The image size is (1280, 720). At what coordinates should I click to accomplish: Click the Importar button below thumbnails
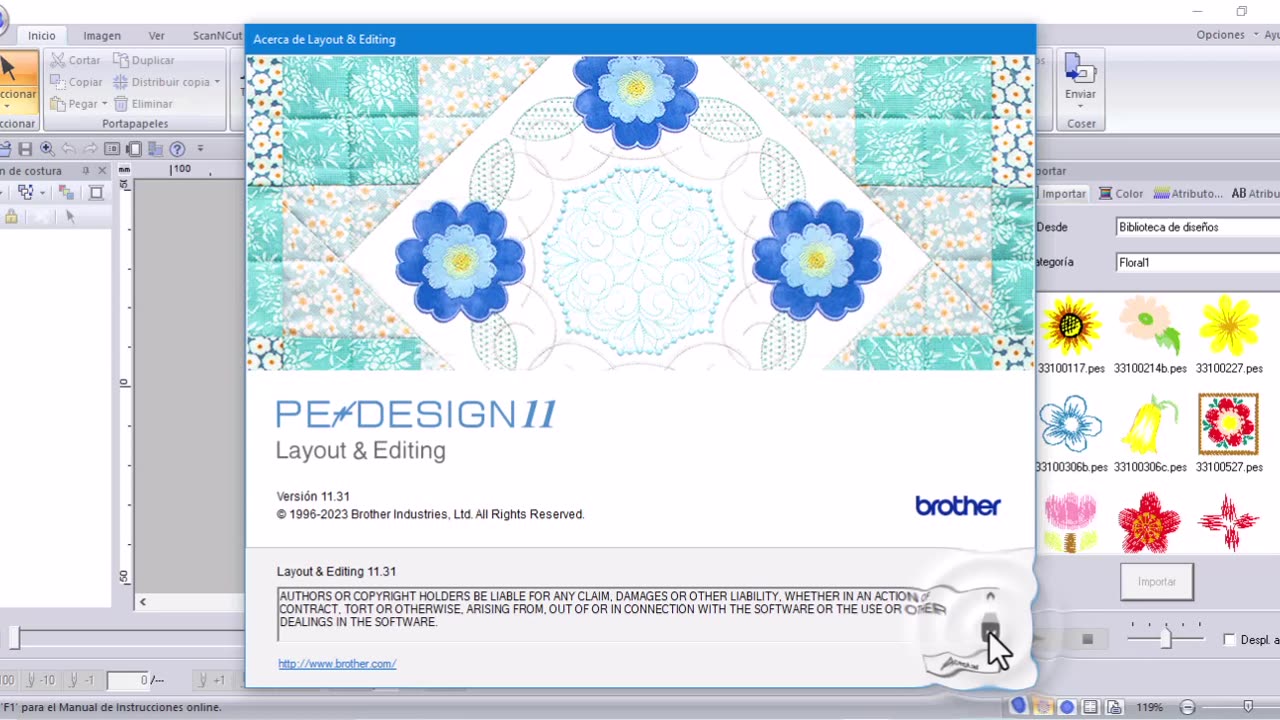[x=1156, y=581]
